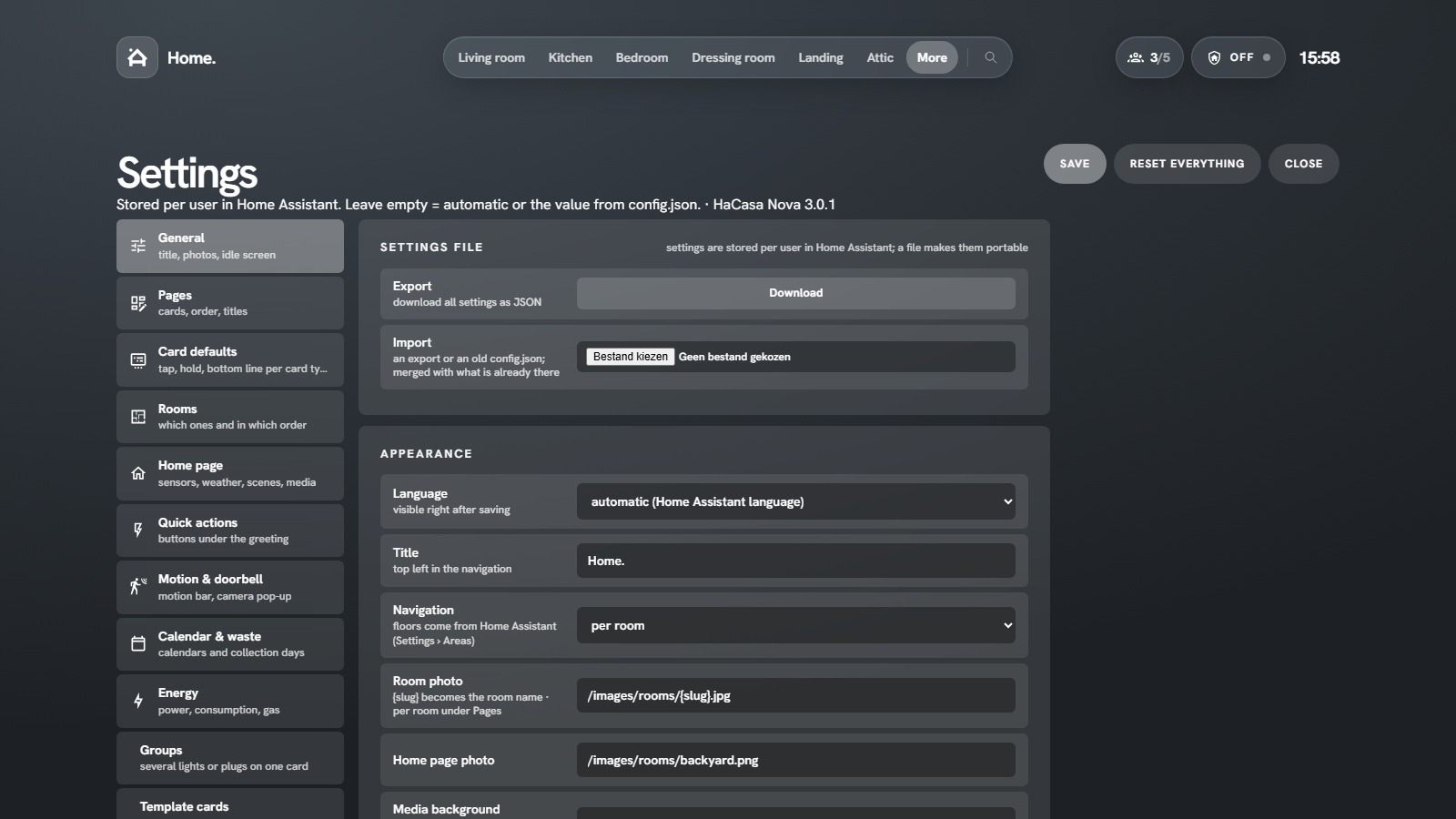1456x819 pixels.
Task: Click the RESET EVERYTHING button
Action: click(1187, 164)
